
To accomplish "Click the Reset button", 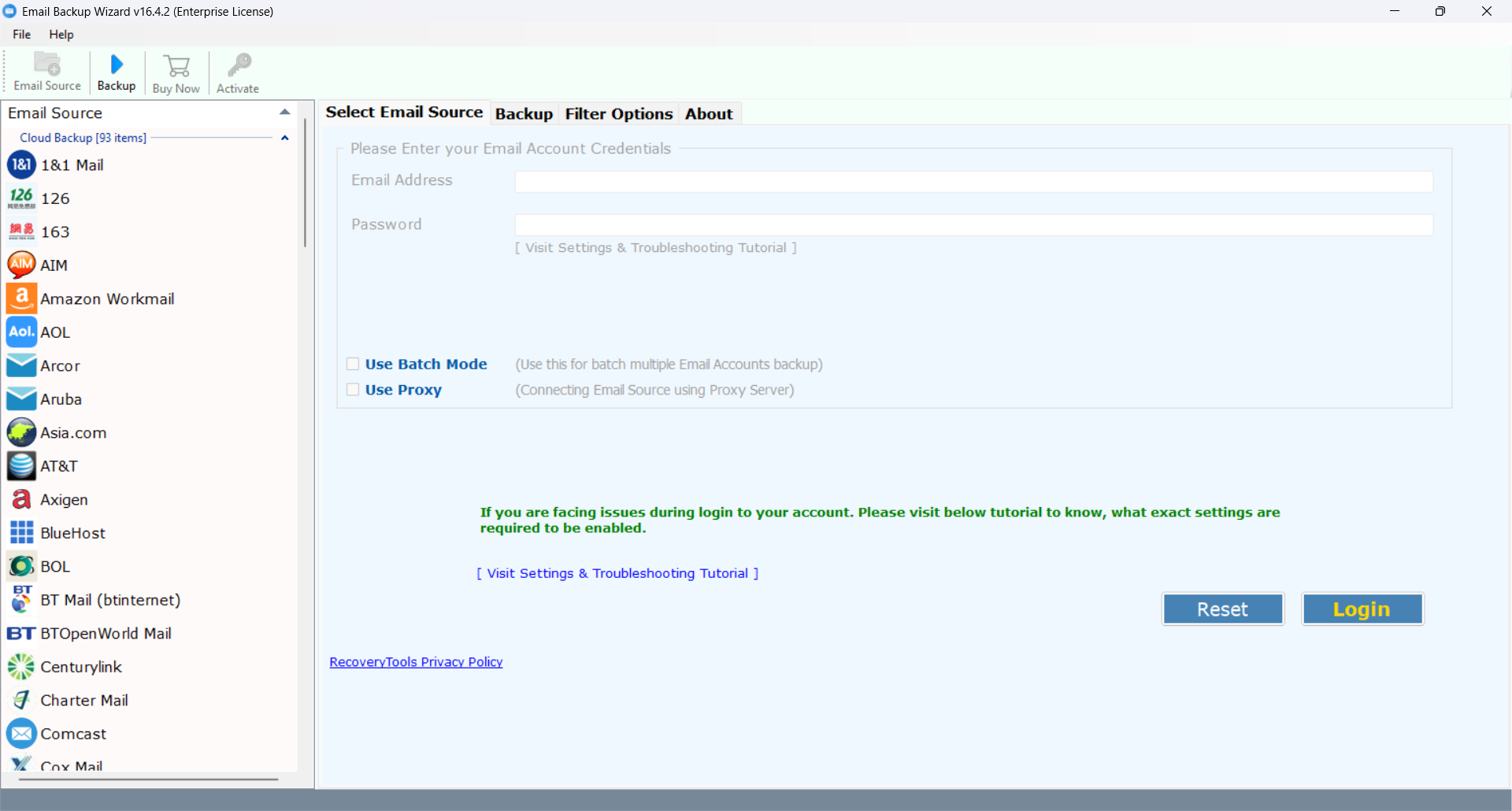I will [x=1223, y=609].
